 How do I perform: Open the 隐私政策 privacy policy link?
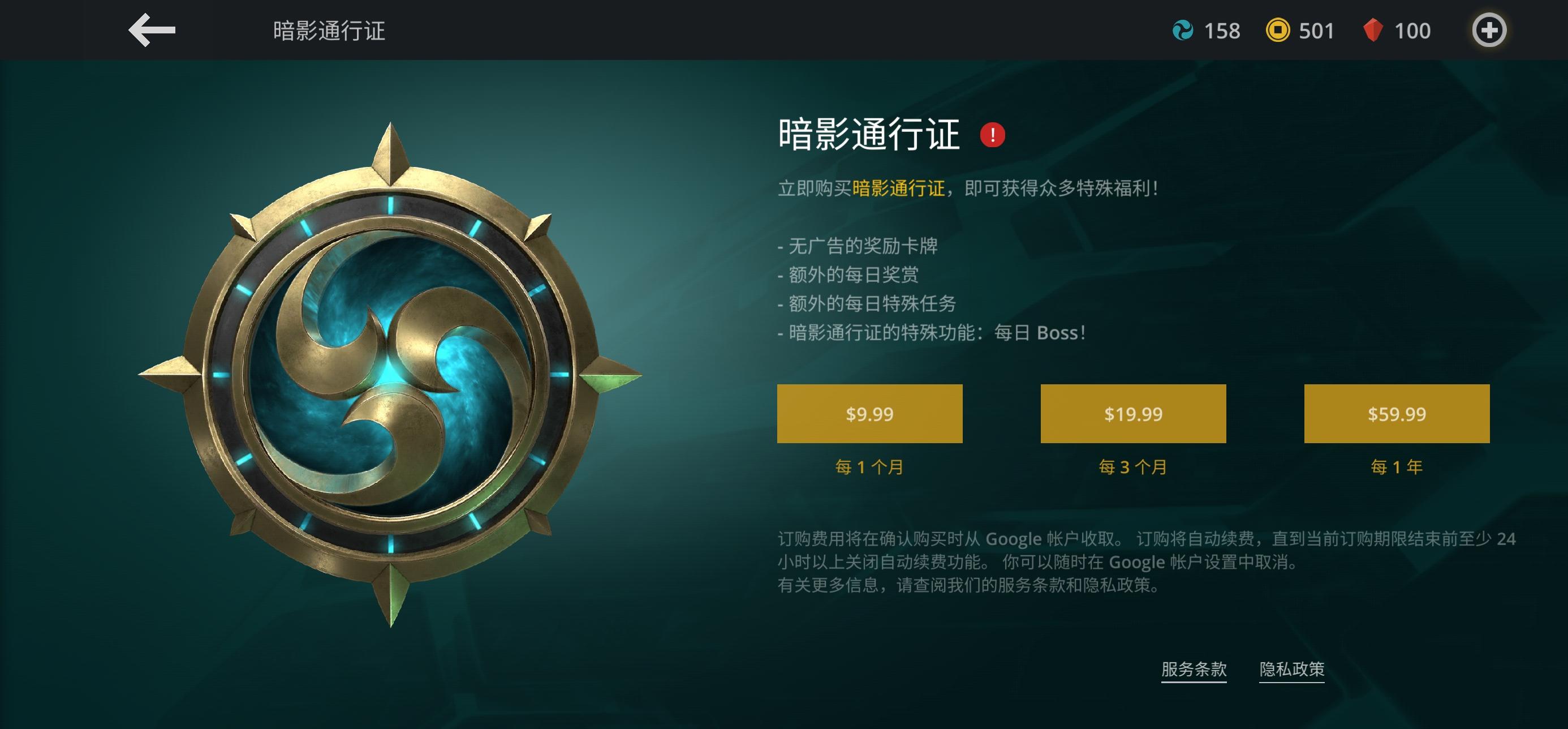[x=1291, y=670]
